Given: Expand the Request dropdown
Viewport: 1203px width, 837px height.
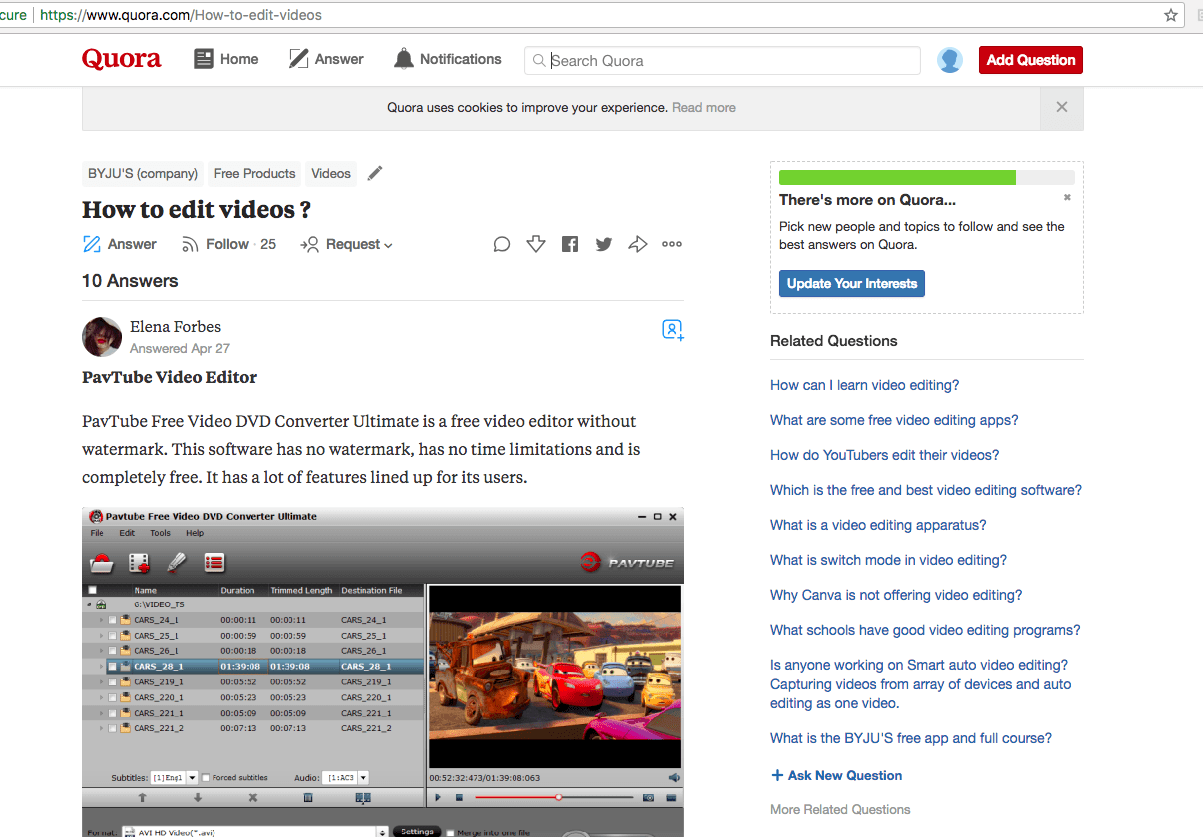Looking at the screenshot, I should coord(346,244).
